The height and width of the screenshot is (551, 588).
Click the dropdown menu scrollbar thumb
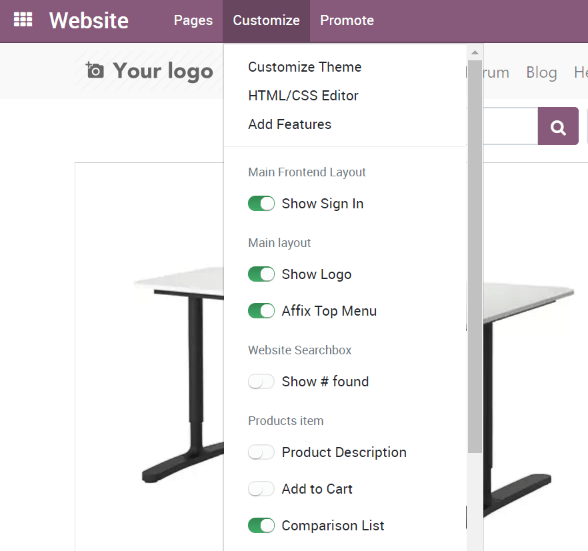[475, 257]
